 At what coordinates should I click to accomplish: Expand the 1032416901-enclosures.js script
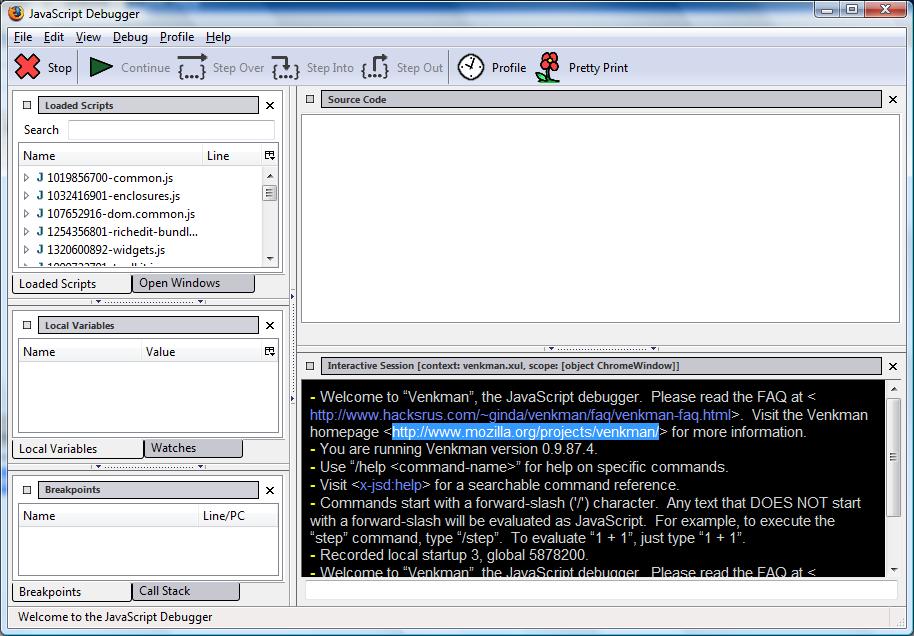pyautogui.click(x=26, y=195)
